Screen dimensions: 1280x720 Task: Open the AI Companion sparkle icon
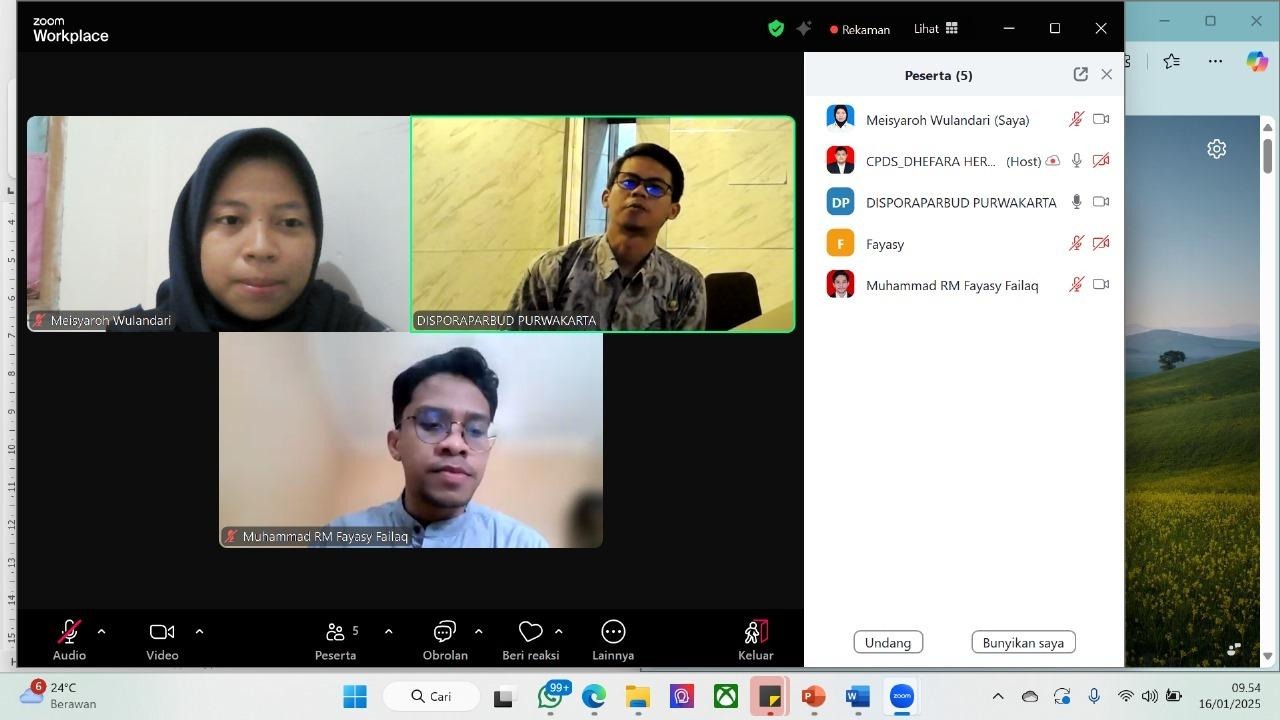(x=804, y=29)
